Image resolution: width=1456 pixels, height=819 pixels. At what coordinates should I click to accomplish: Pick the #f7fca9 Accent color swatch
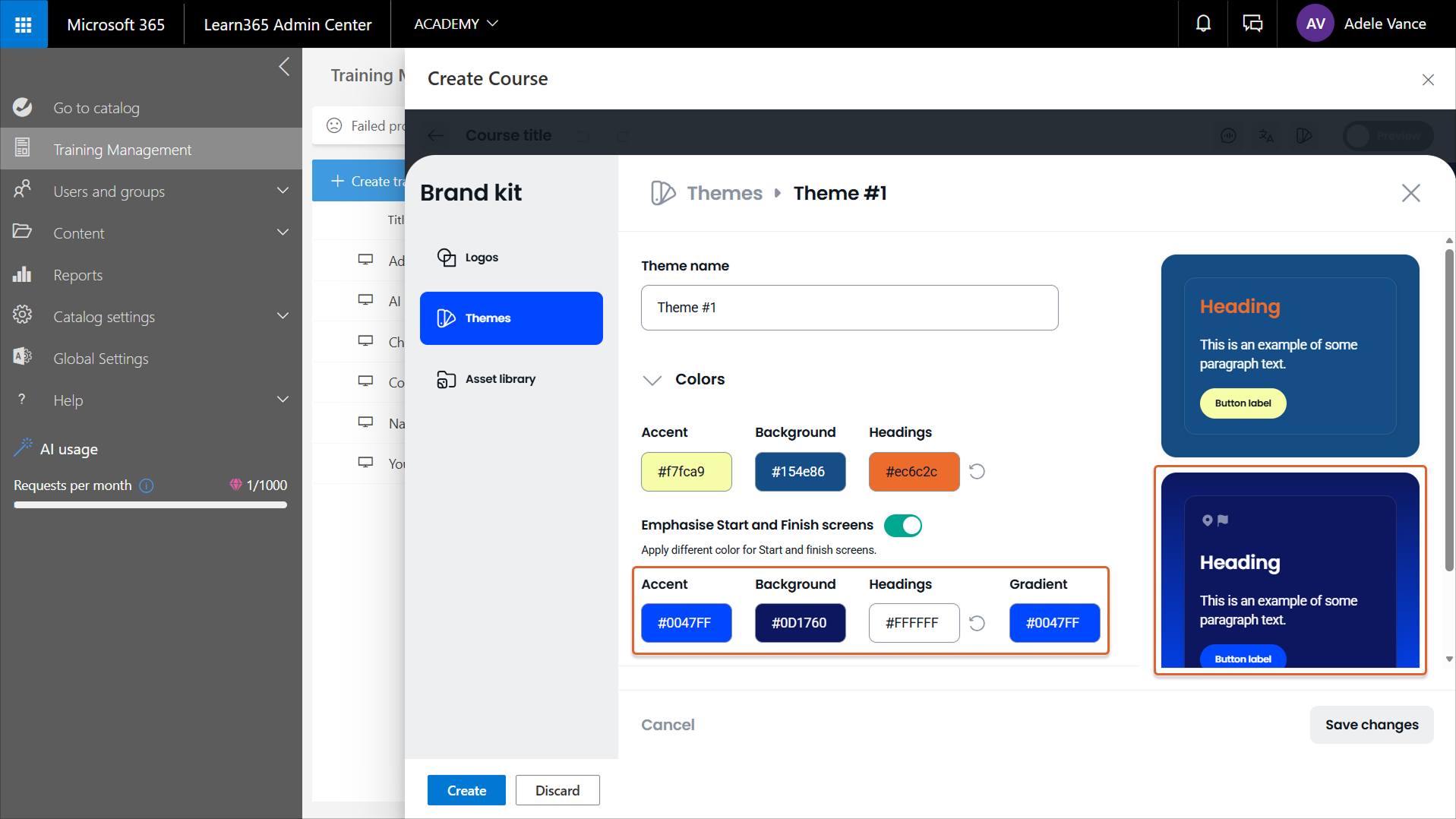pos(686,472)
